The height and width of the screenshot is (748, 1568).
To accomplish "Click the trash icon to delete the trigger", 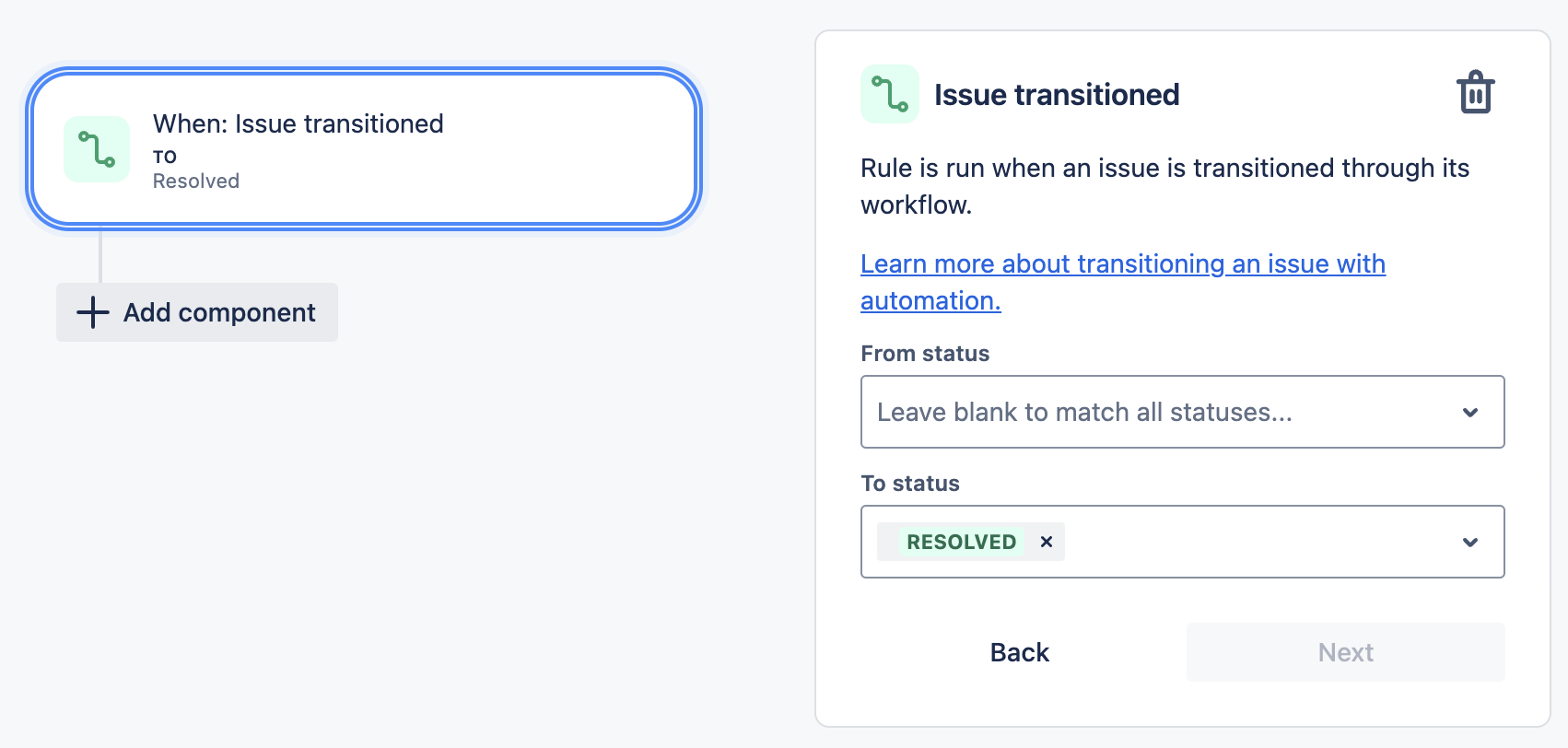I will [1477, 92].
